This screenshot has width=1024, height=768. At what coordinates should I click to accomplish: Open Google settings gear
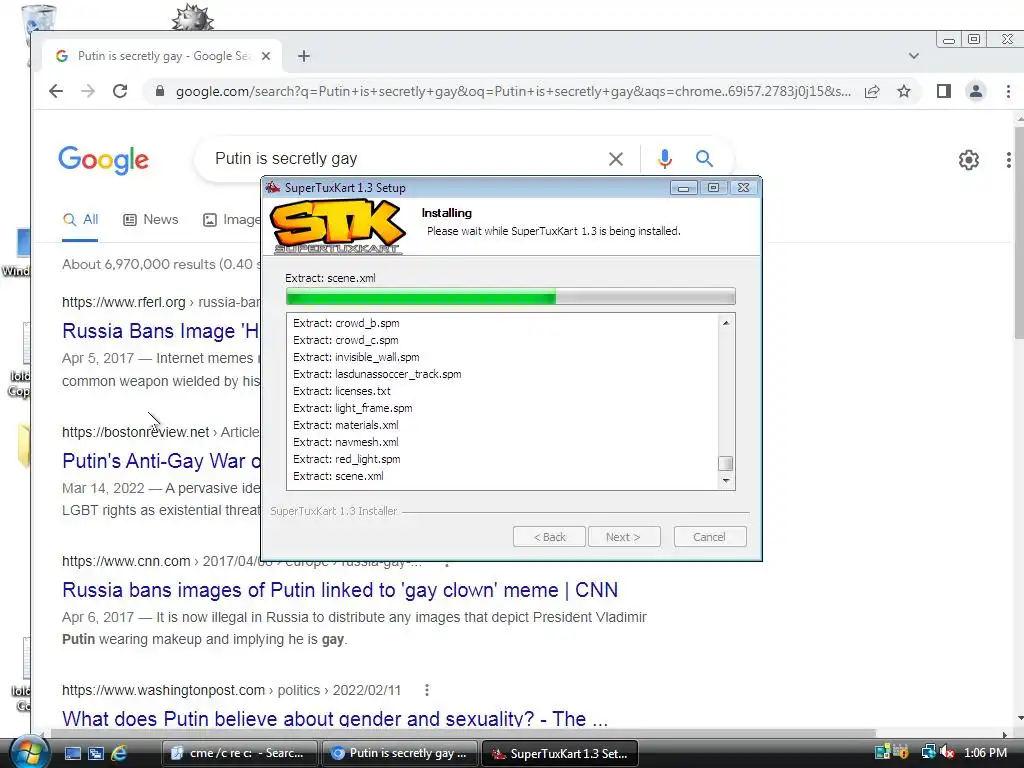(x=968, y=160)
